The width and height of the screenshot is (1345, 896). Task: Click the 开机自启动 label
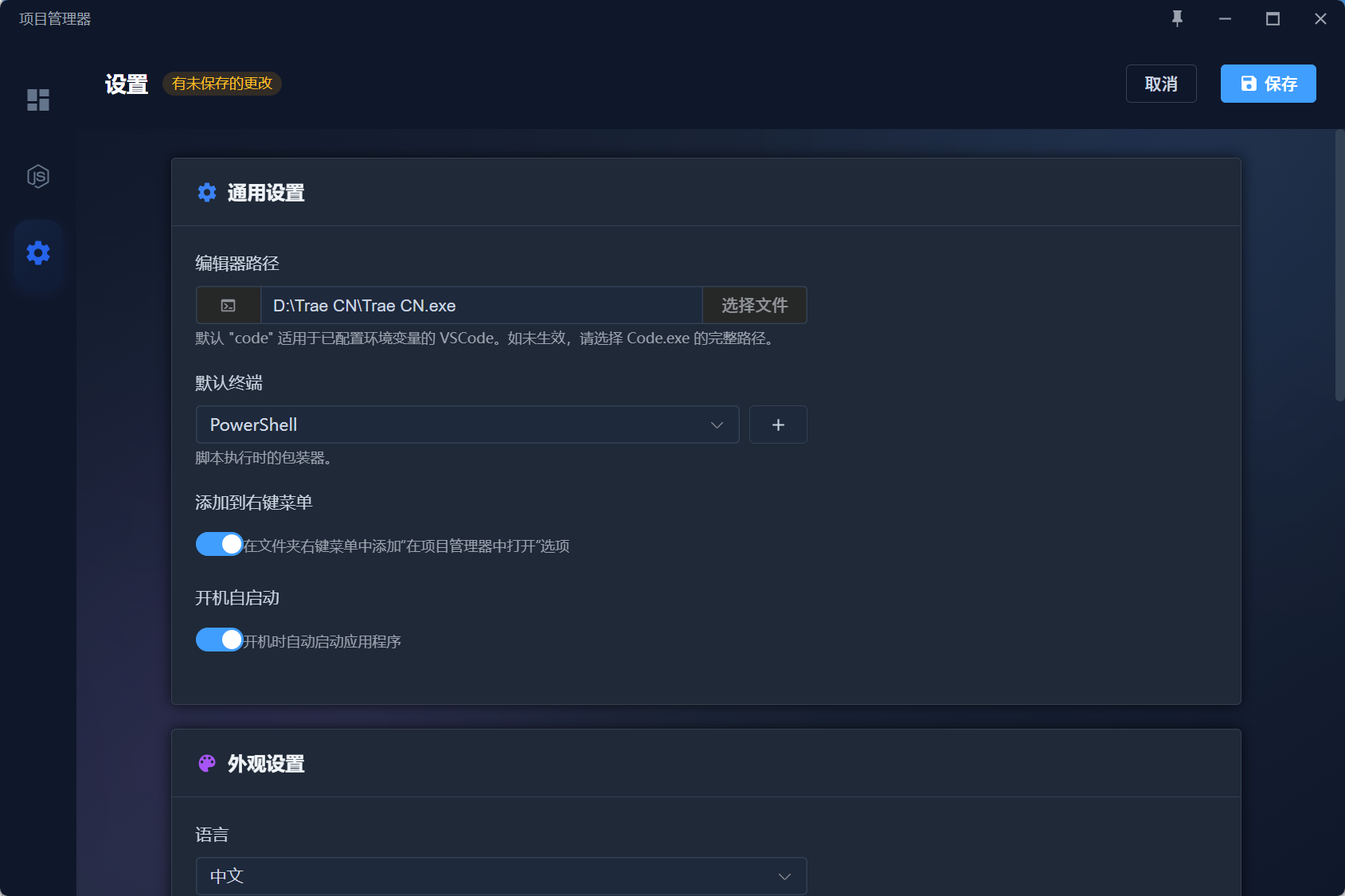coord(237,598)
